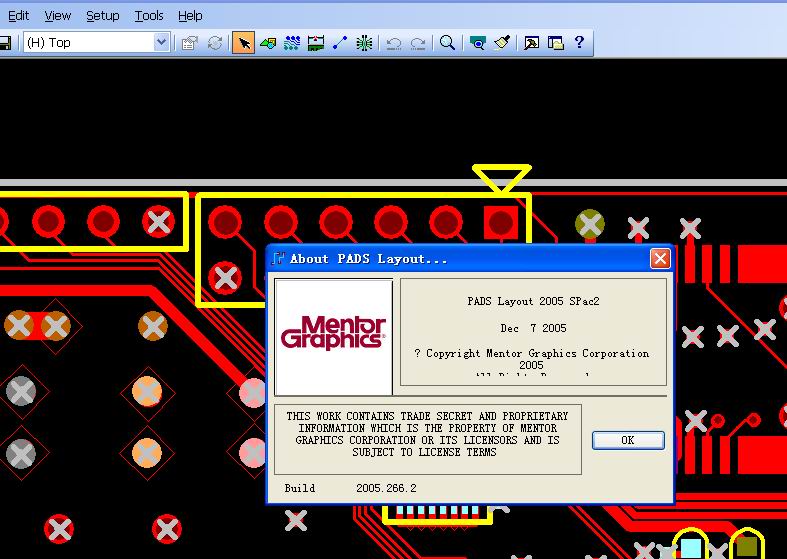Open the View menu
The image size is (787, 559).
(x=58, y=16)
